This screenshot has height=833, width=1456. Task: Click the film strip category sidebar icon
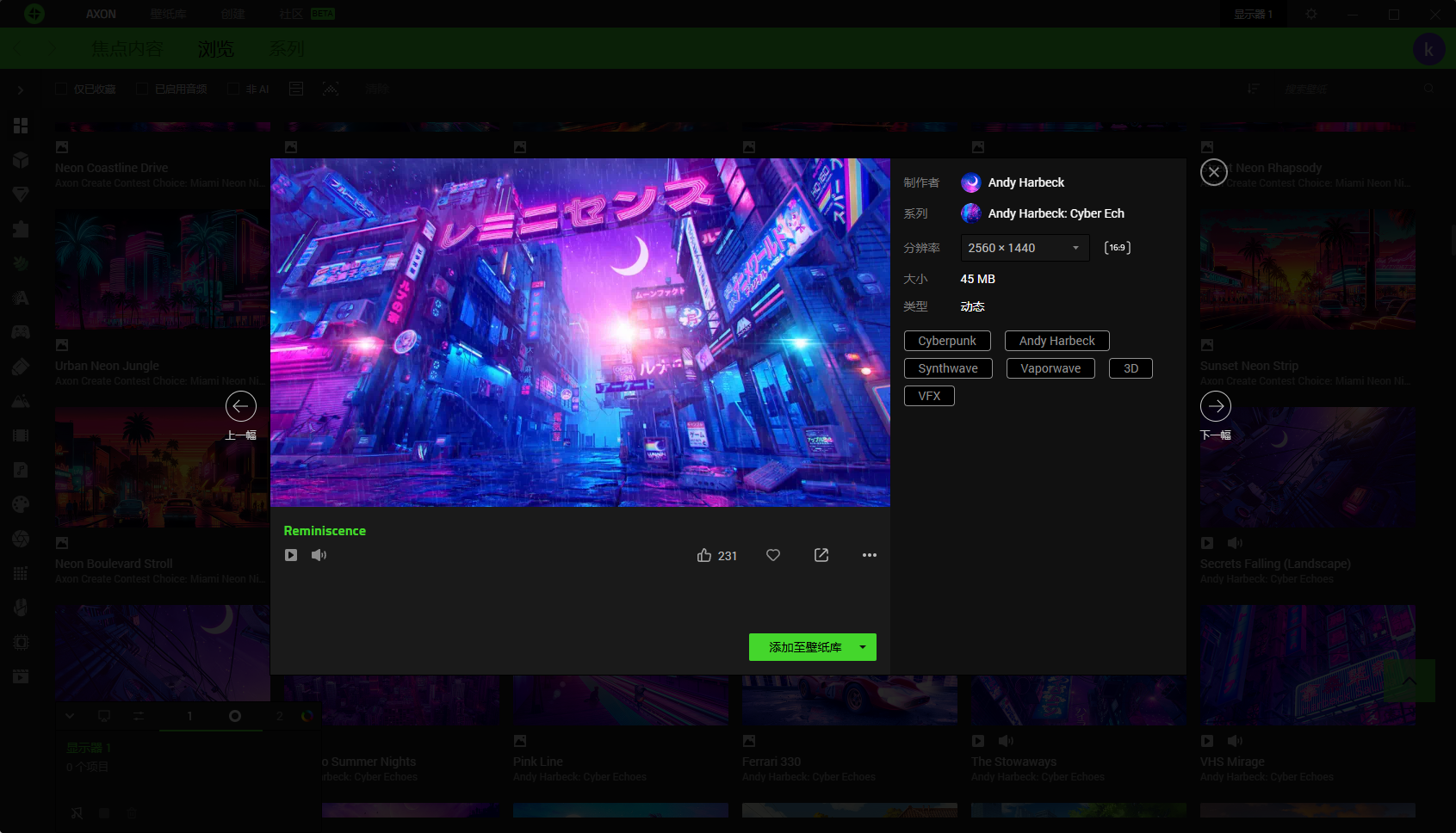(21, 435)
